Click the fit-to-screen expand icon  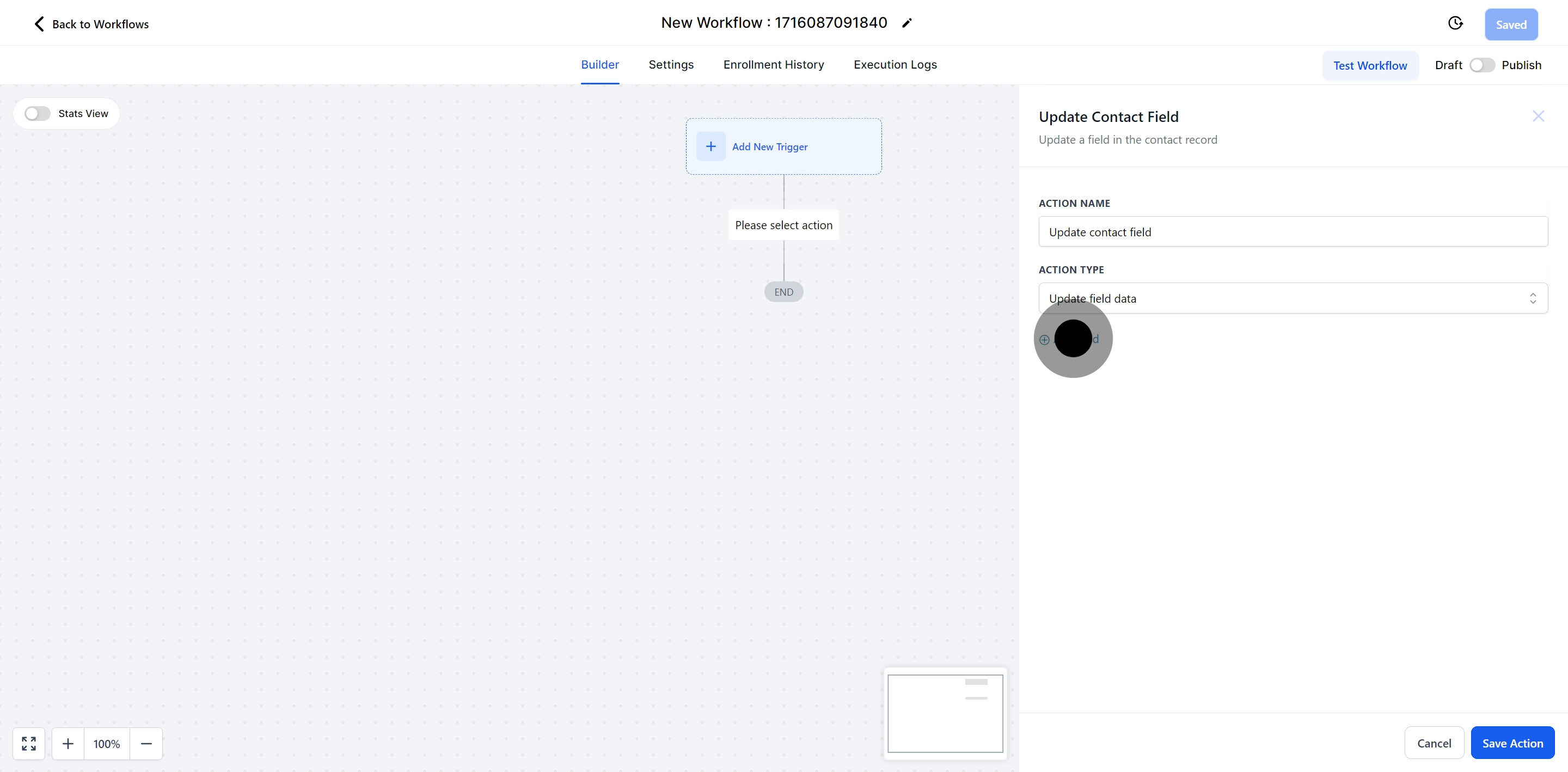click(29, 743)
